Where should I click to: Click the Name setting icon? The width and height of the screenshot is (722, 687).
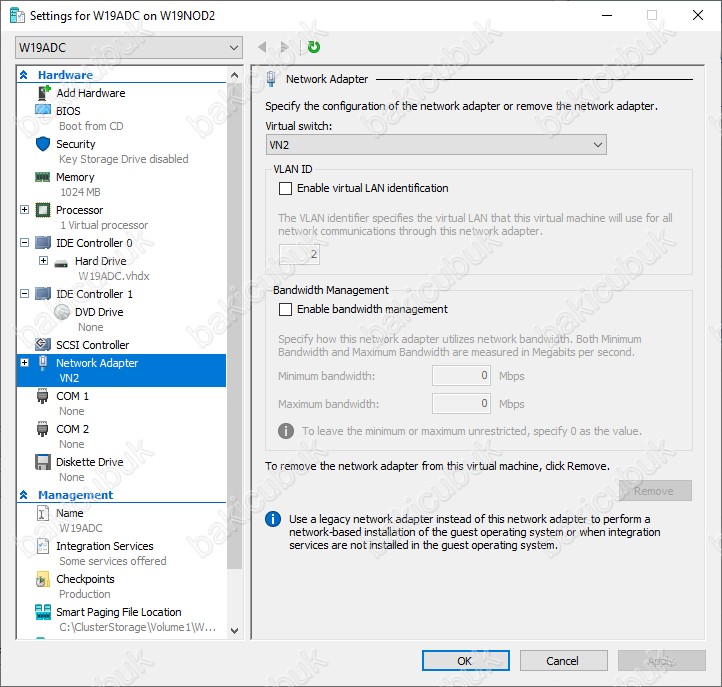pos(42,513)
